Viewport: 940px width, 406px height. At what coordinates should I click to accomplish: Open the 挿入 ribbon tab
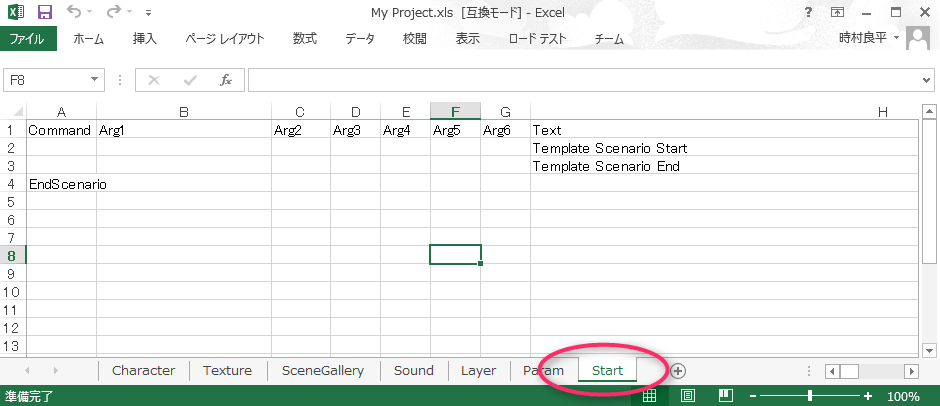coord(145,39)
